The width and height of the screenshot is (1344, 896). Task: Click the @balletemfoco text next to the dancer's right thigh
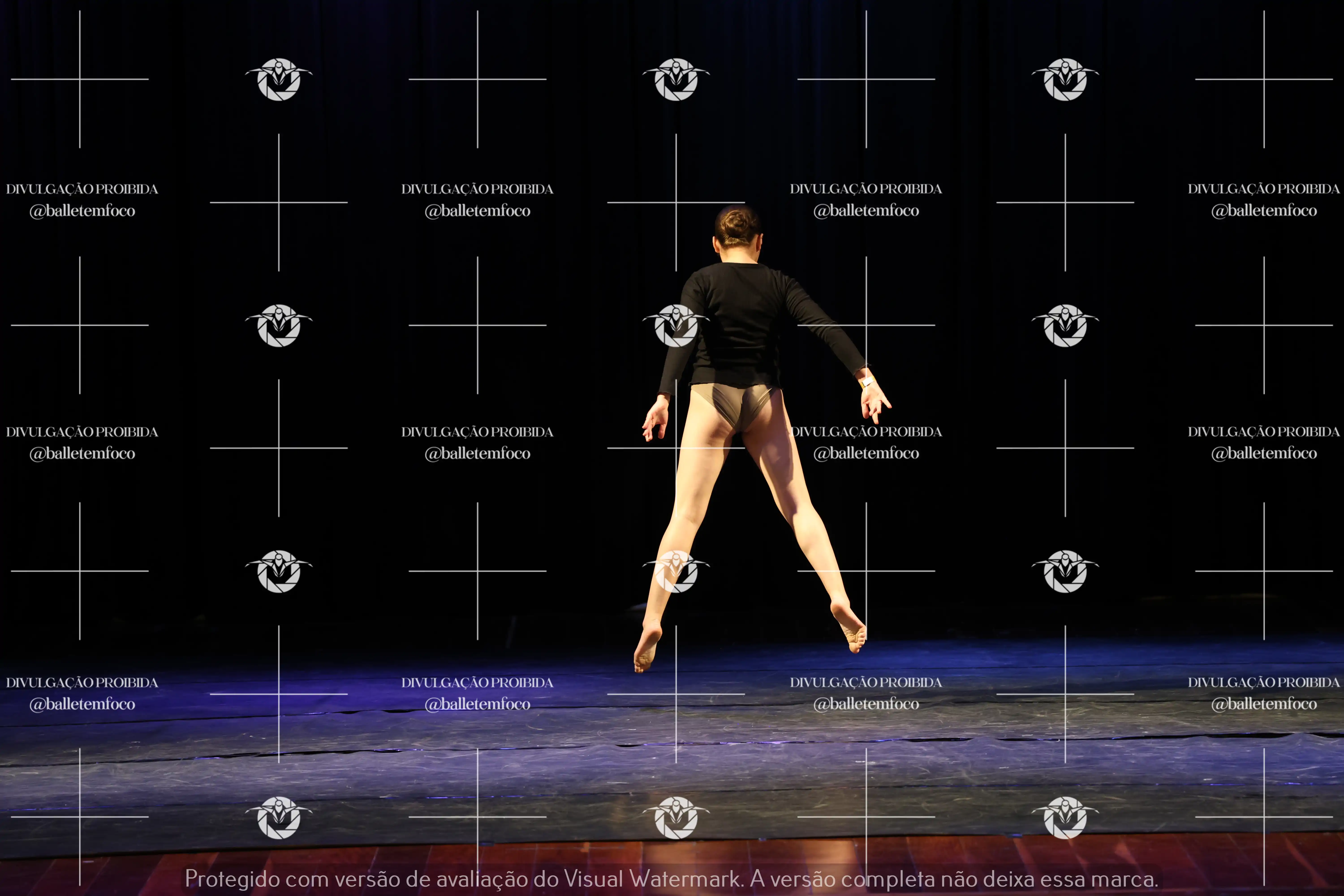pos(866,453)
